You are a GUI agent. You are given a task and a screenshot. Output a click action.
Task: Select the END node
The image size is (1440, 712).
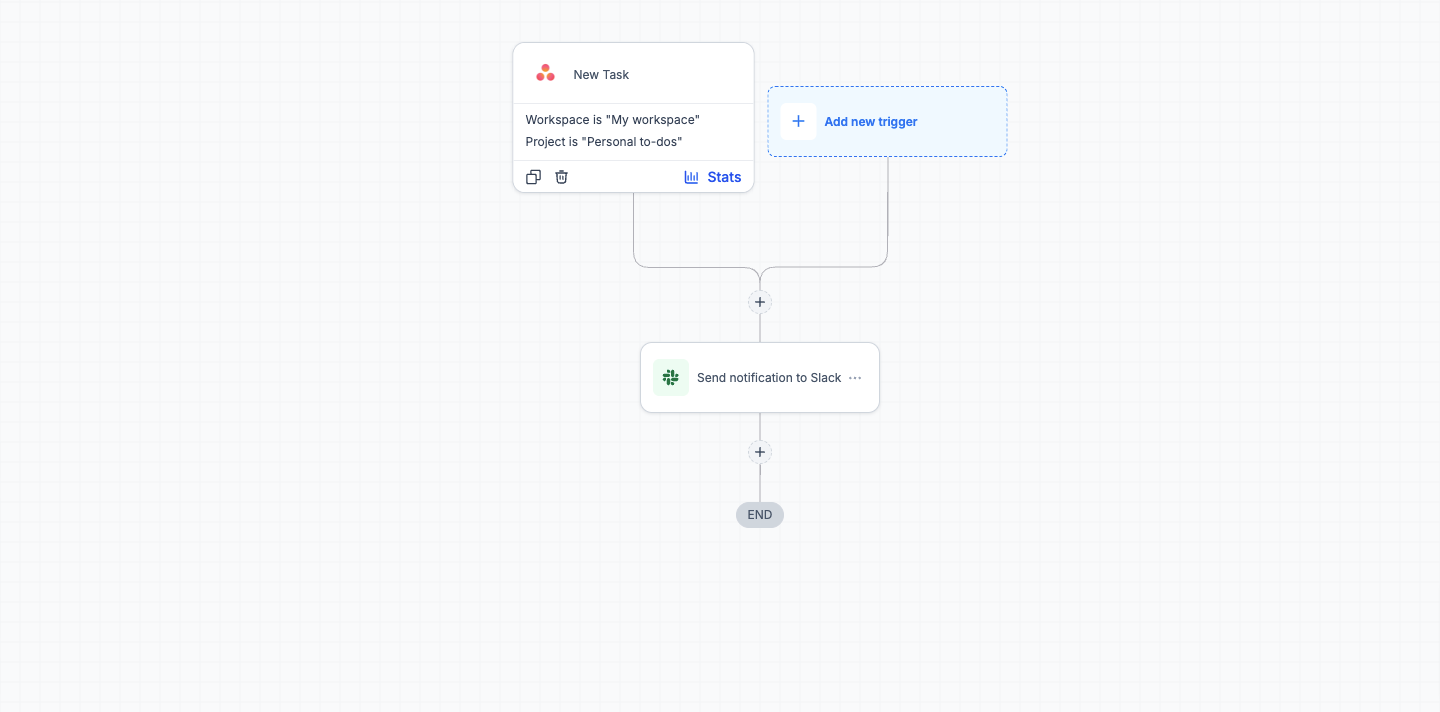click(760, 515)
